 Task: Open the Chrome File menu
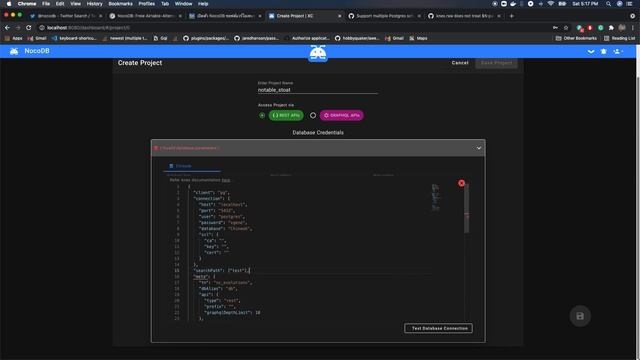46,4
